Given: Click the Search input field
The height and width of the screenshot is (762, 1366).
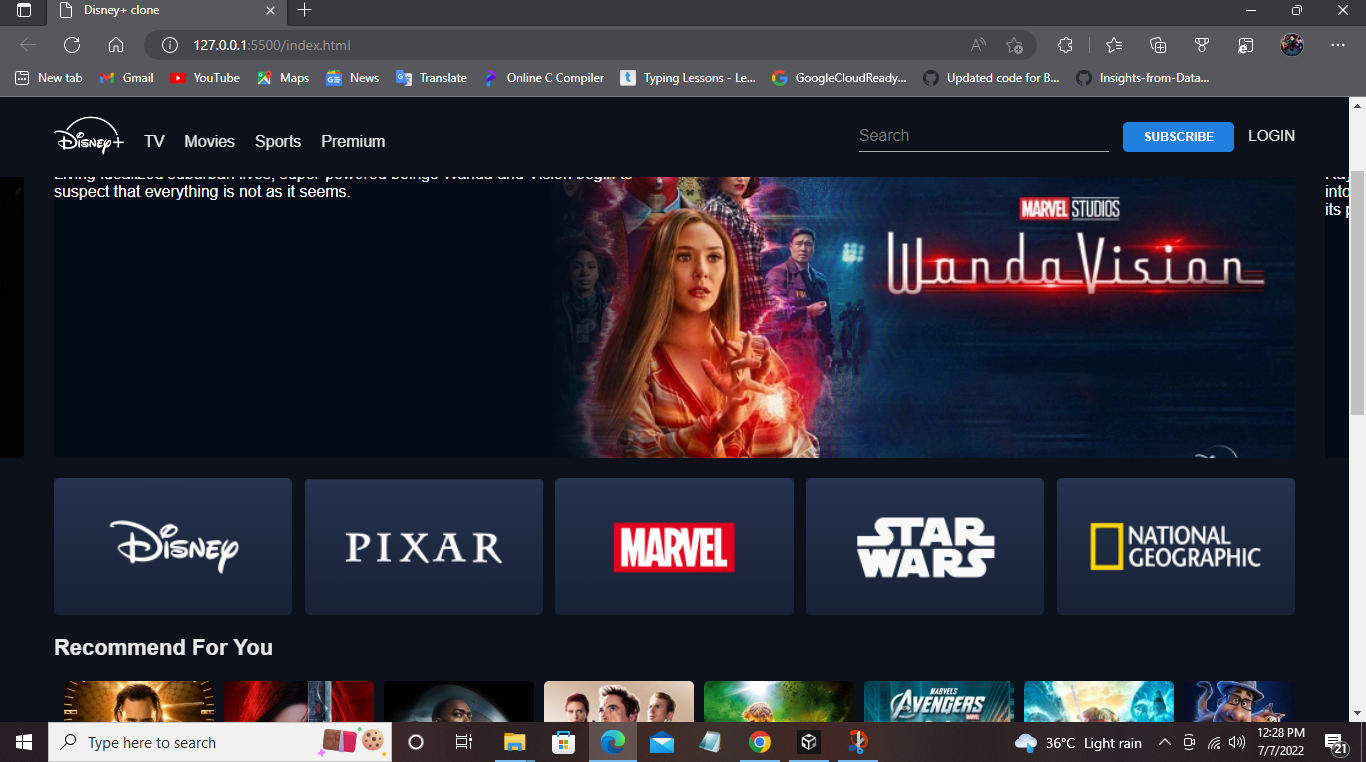Looking at the screenshot, I should (x=983, y=135).
